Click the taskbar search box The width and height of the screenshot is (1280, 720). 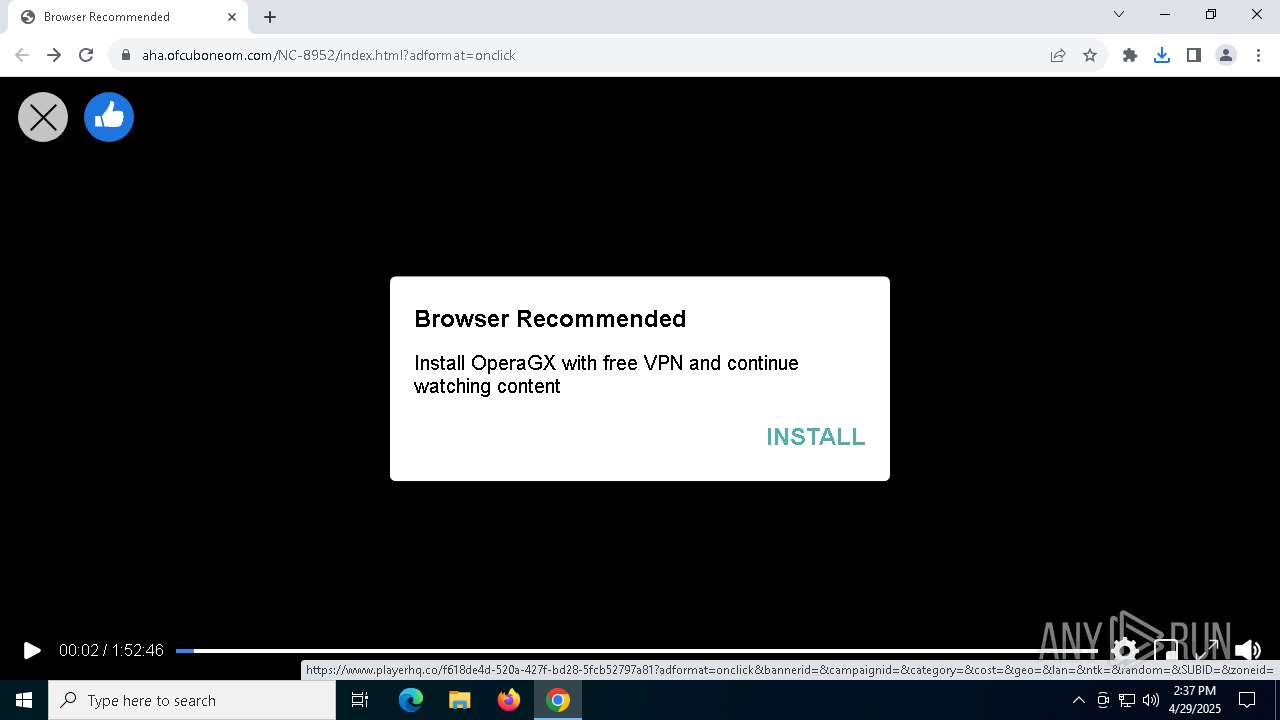(x=192, y=700)
